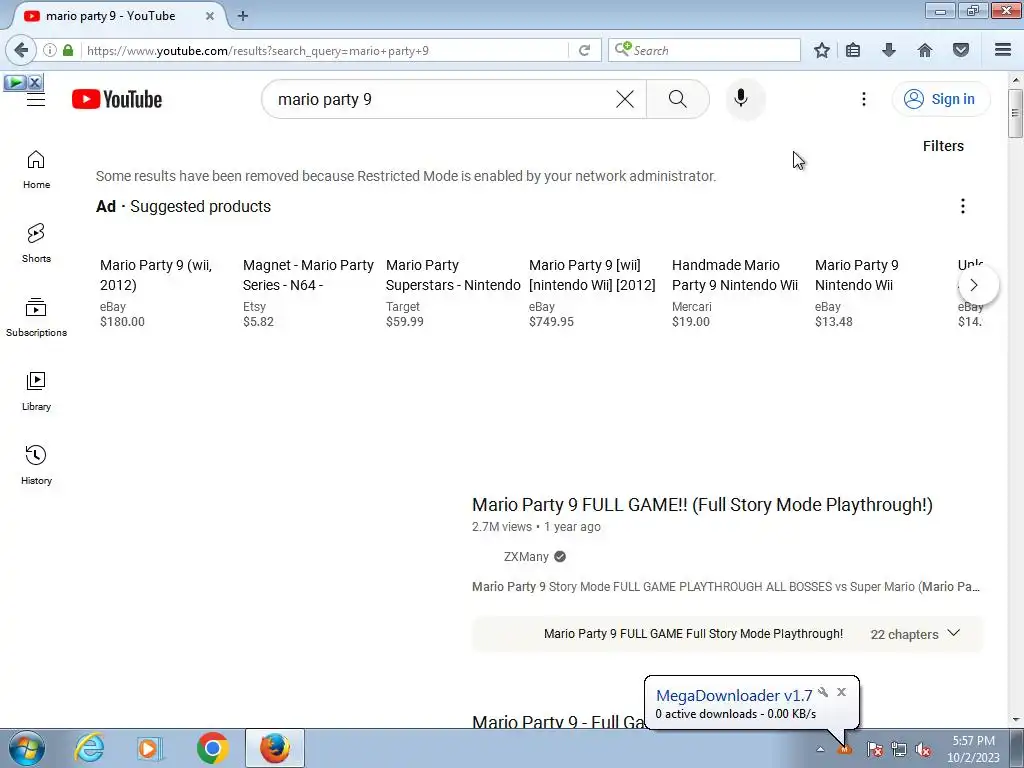Click the MegaDownloader tray icon

point(845,750)
